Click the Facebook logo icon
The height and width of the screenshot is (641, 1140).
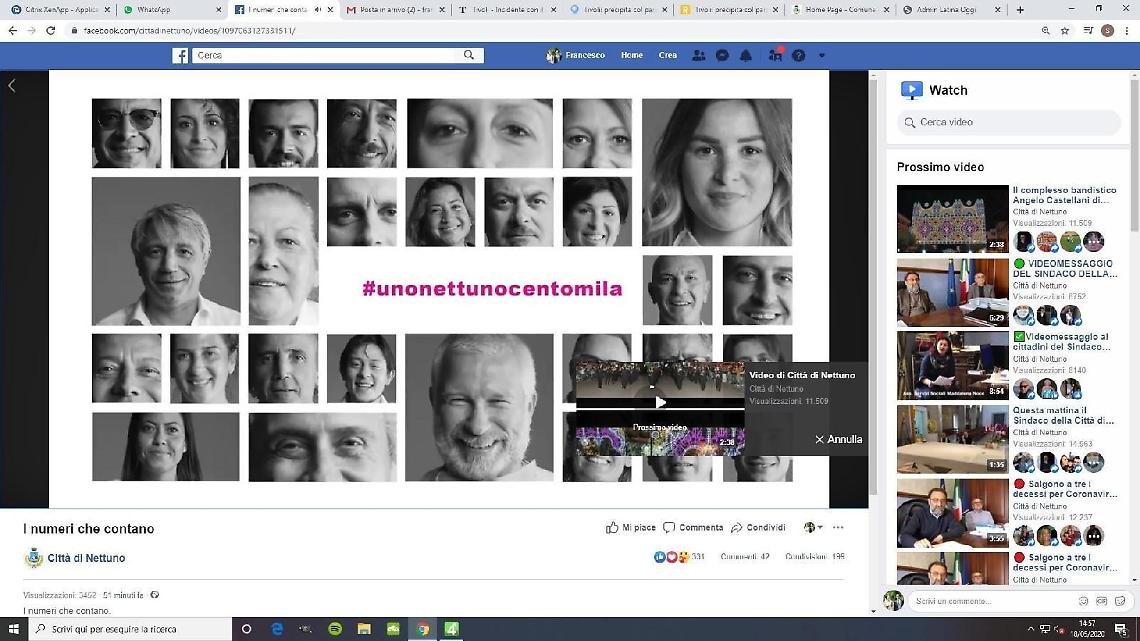tap(180, 56)
